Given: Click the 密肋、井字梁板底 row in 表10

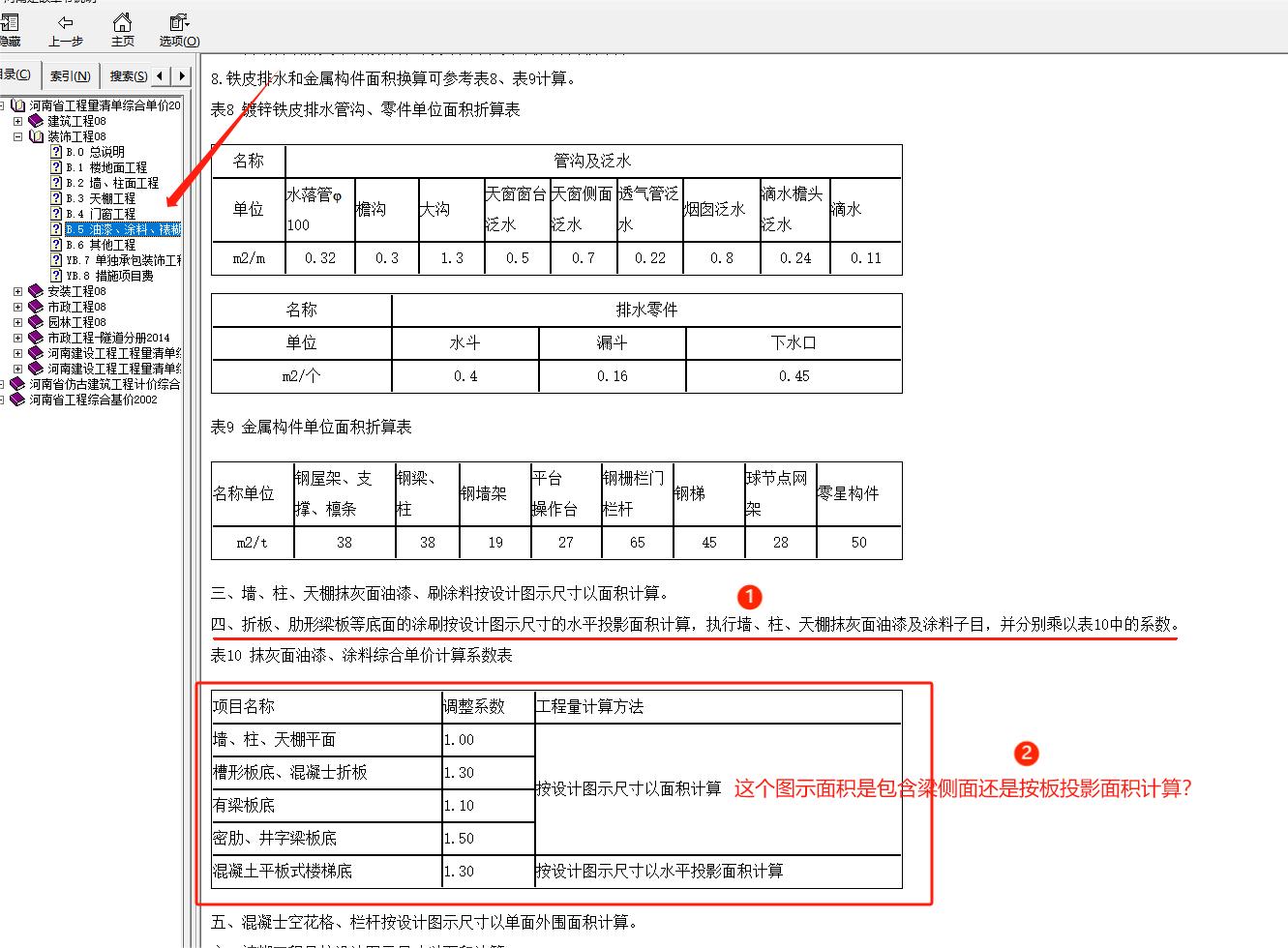Looking at the screenshot, I should tap(326, 838).
